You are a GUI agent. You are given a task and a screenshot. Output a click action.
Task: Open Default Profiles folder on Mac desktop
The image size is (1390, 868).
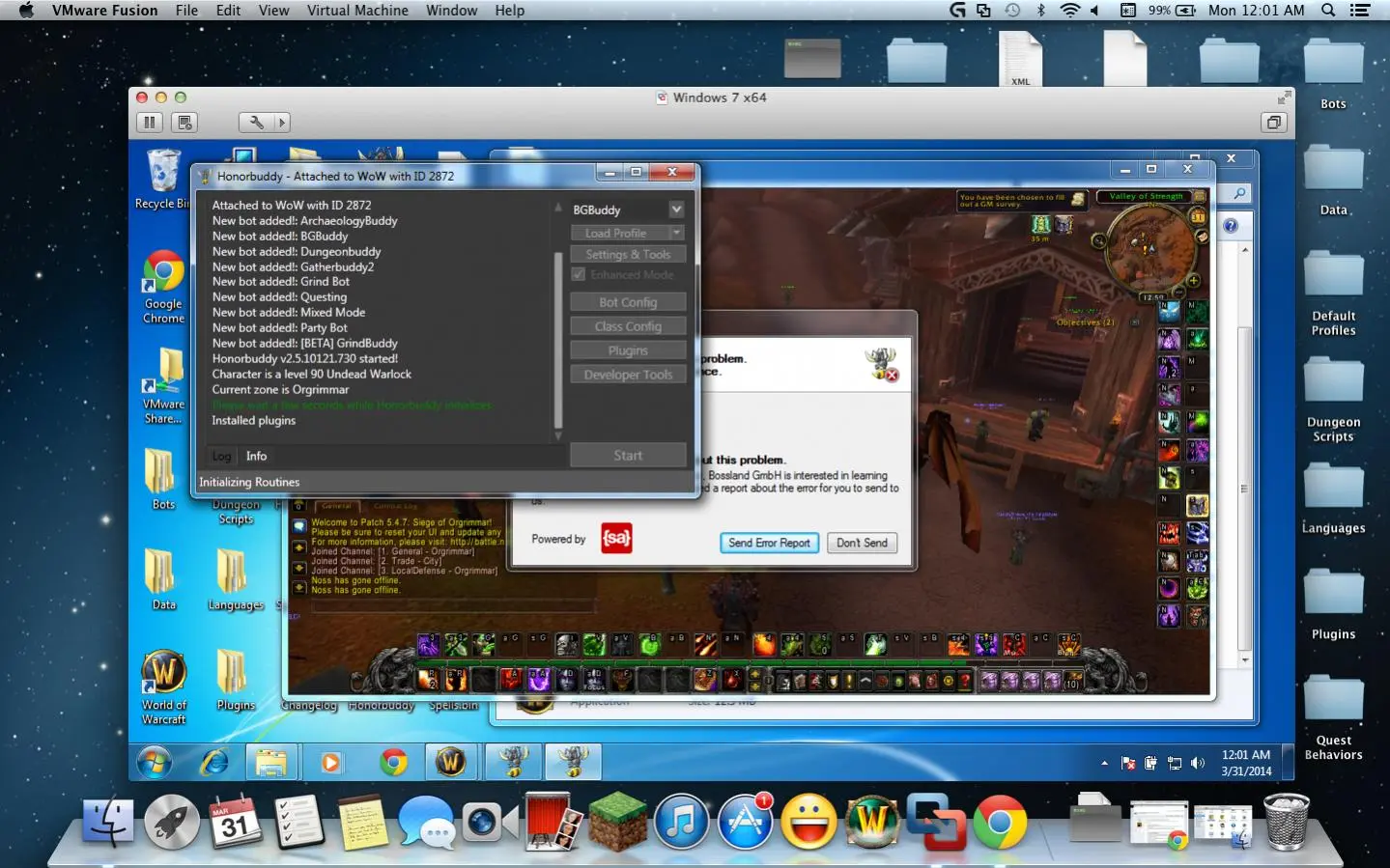click(x=1333, y=294)
